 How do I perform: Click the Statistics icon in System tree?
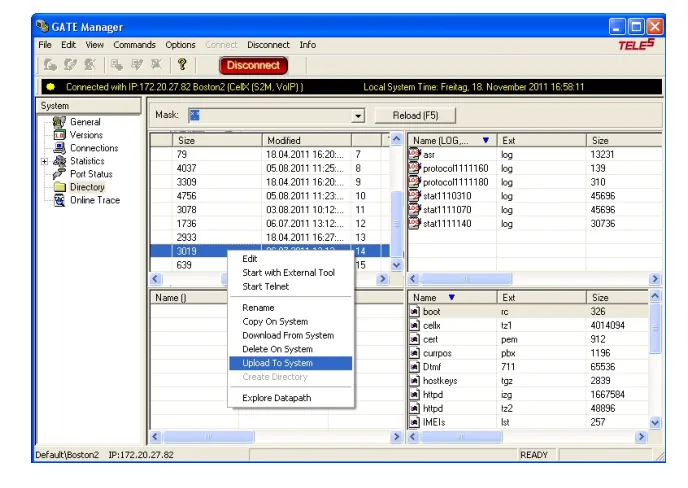(x=59, y=161)
